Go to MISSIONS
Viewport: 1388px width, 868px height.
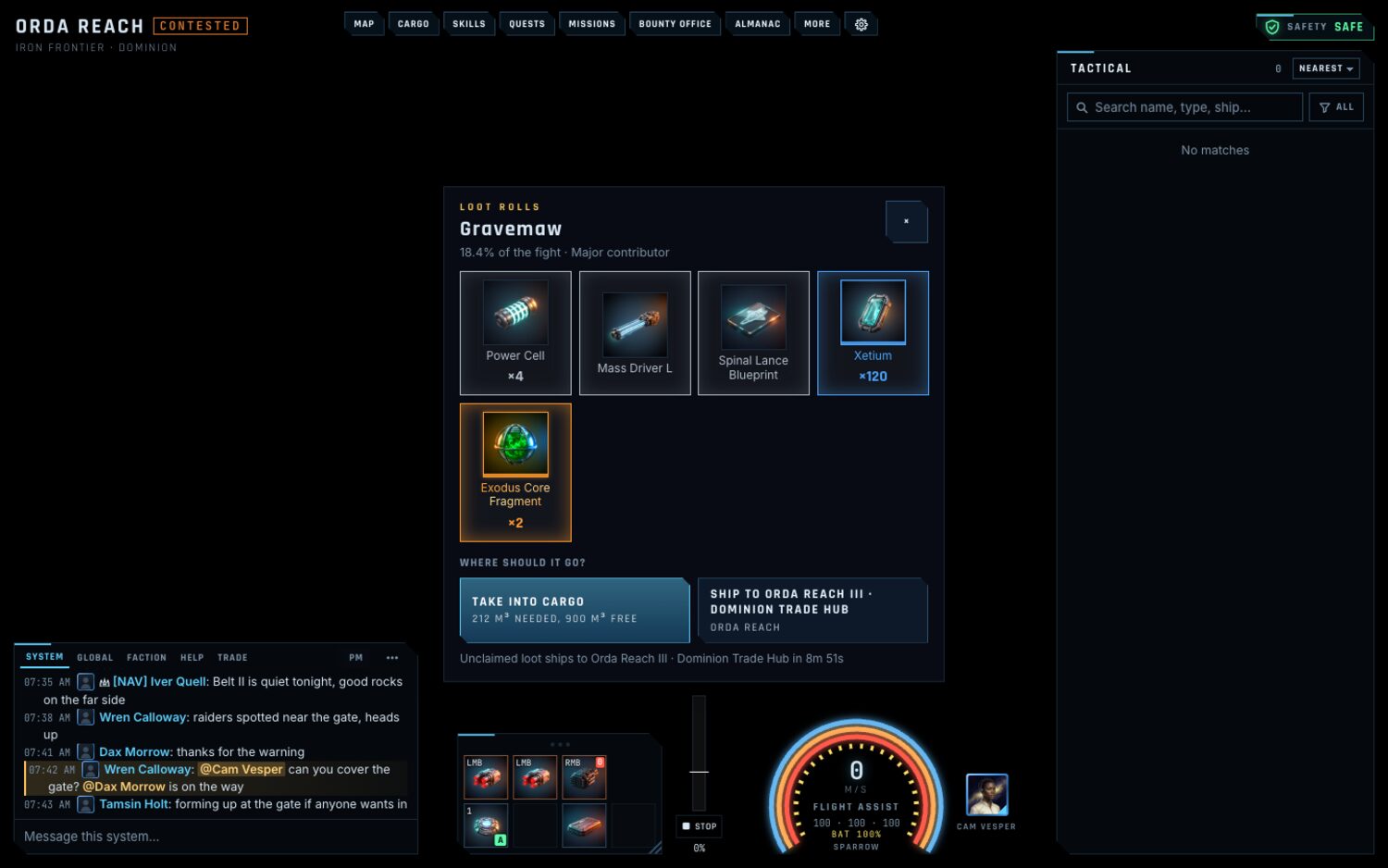tap(591, 24)
